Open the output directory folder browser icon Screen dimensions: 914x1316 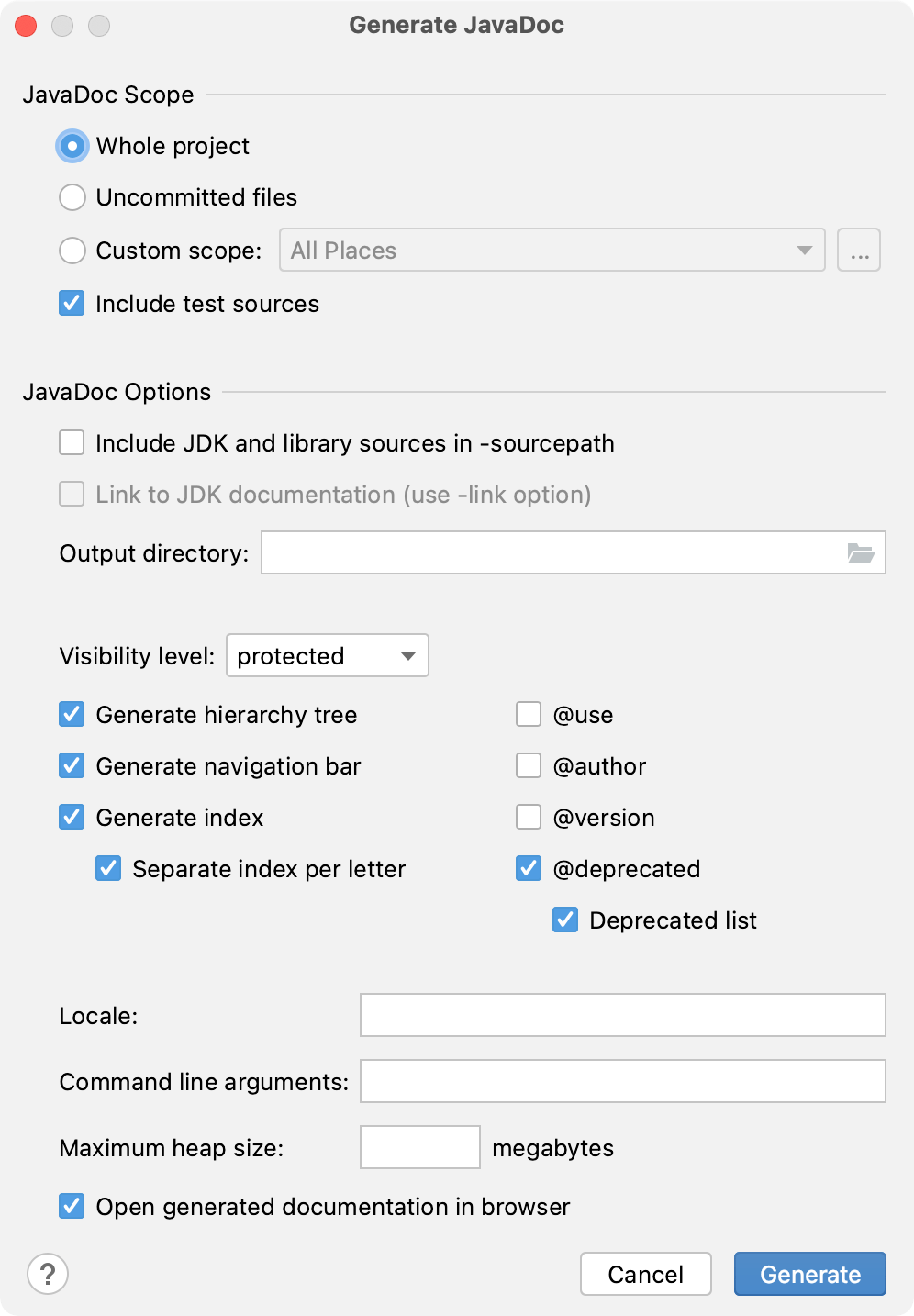coord(860,552)
